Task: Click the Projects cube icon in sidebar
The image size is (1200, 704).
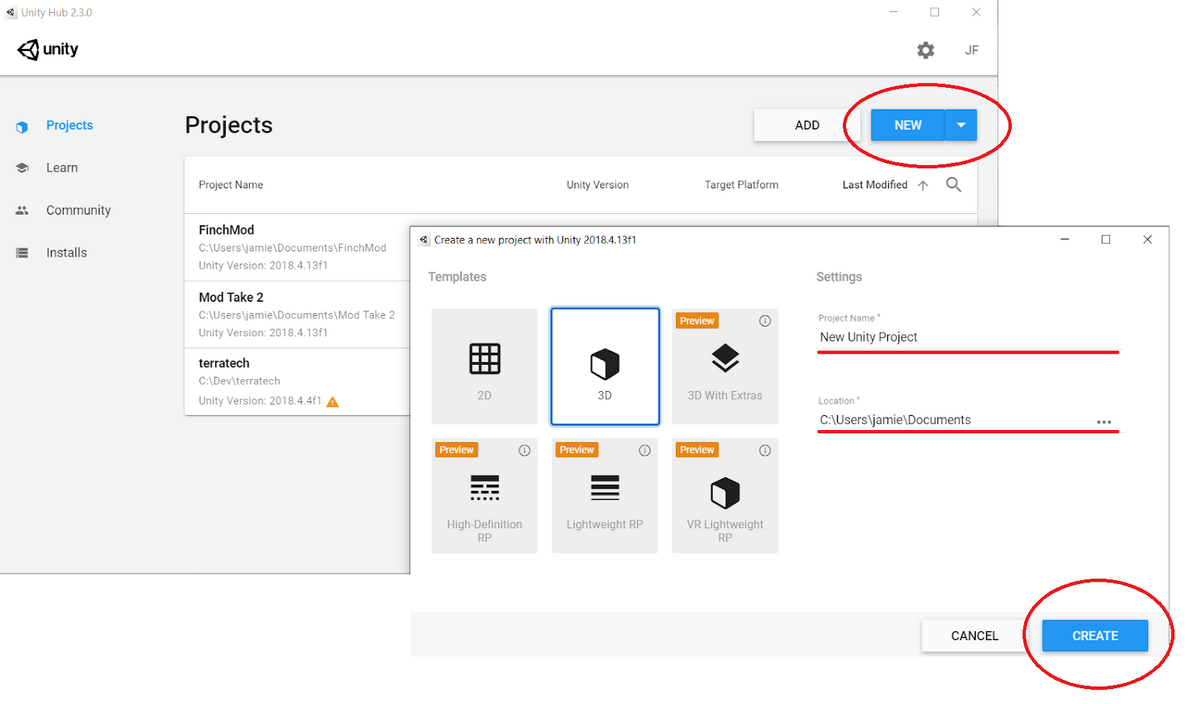Action: pos(22,126)
